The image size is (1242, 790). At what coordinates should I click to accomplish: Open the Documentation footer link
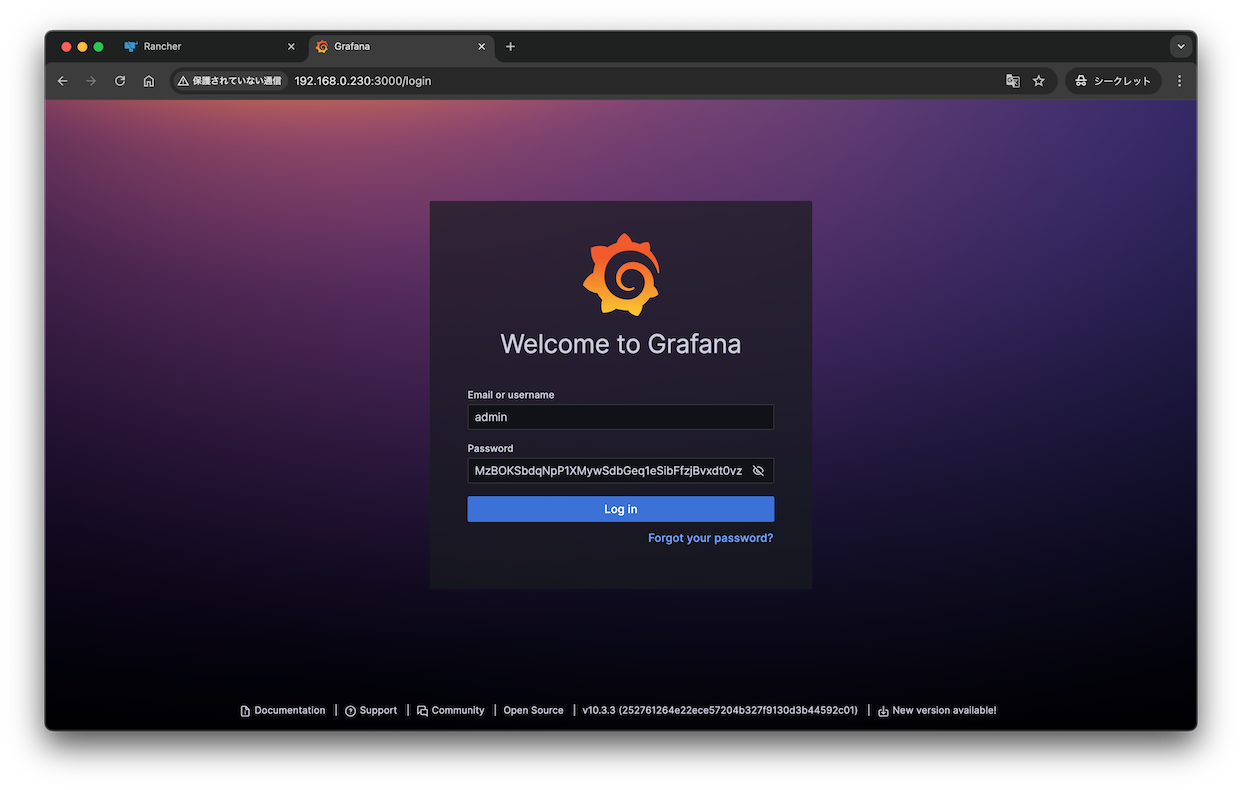tap(283, 711)
